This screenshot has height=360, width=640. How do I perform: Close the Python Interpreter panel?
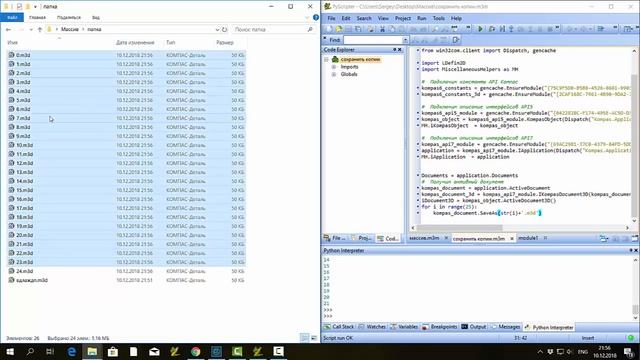[x=636, y=251]
